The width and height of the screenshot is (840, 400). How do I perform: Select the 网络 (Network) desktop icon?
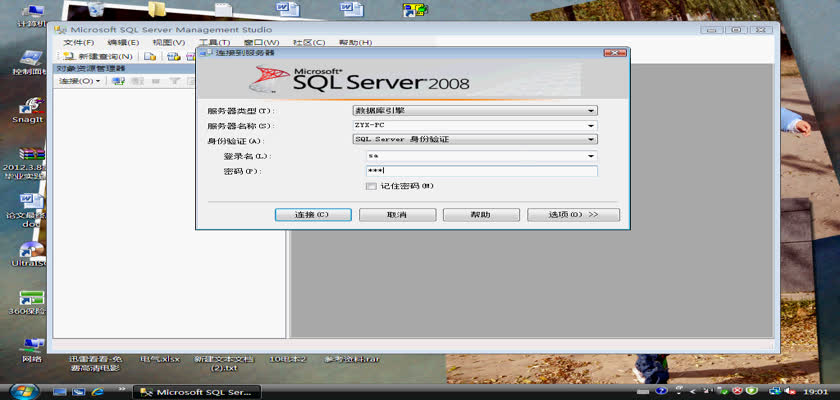coord(31,350)
